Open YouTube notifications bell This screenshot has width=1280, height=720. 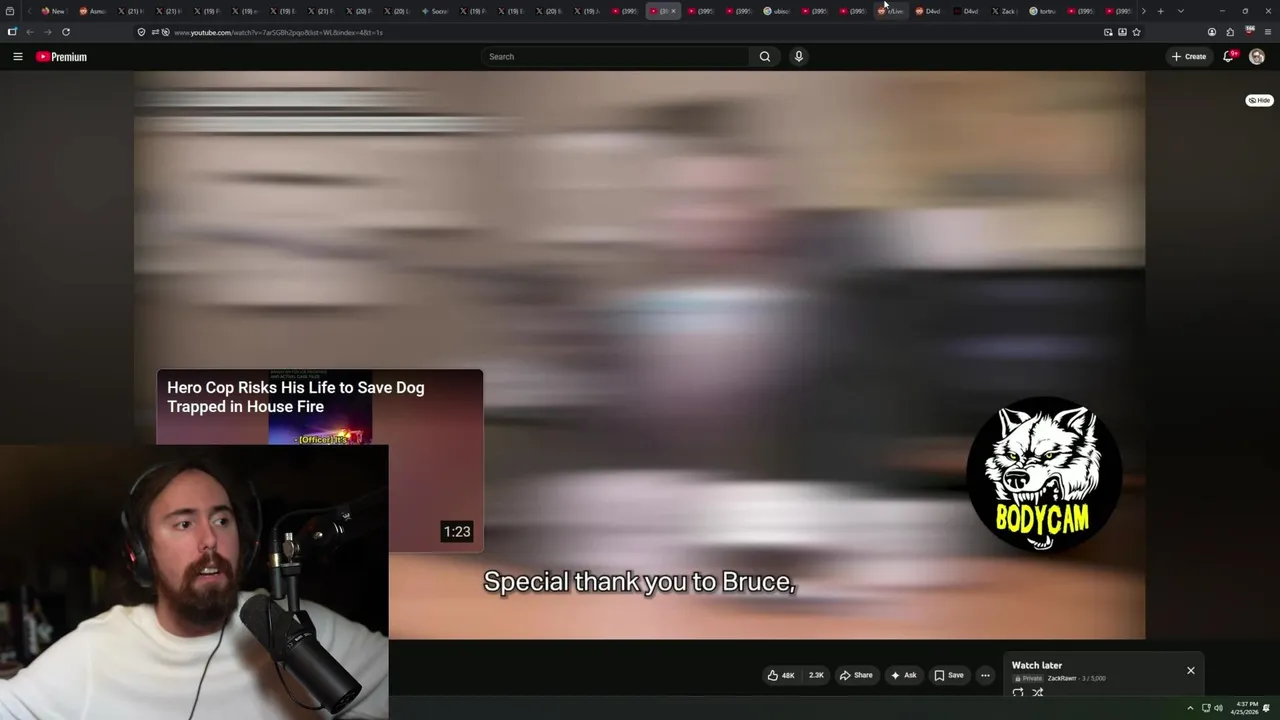click(x=1229, y=57)
